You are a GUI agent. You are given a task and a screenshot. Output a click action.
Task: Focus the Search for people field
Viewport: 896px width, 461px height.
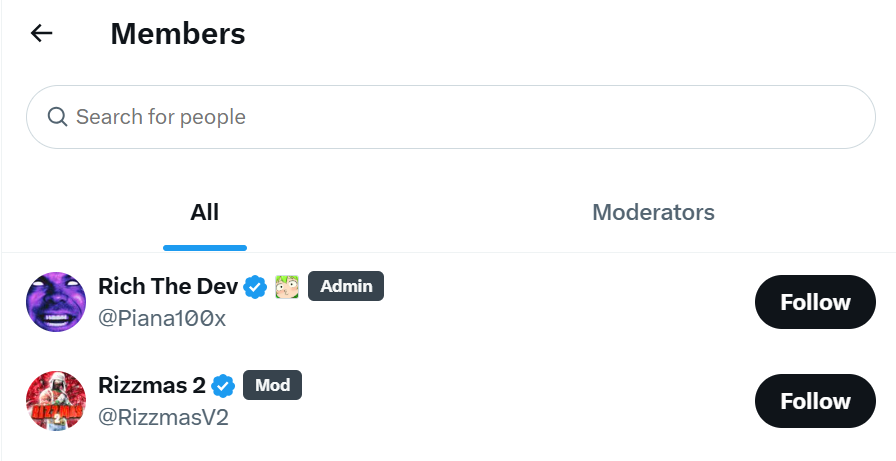450,117
